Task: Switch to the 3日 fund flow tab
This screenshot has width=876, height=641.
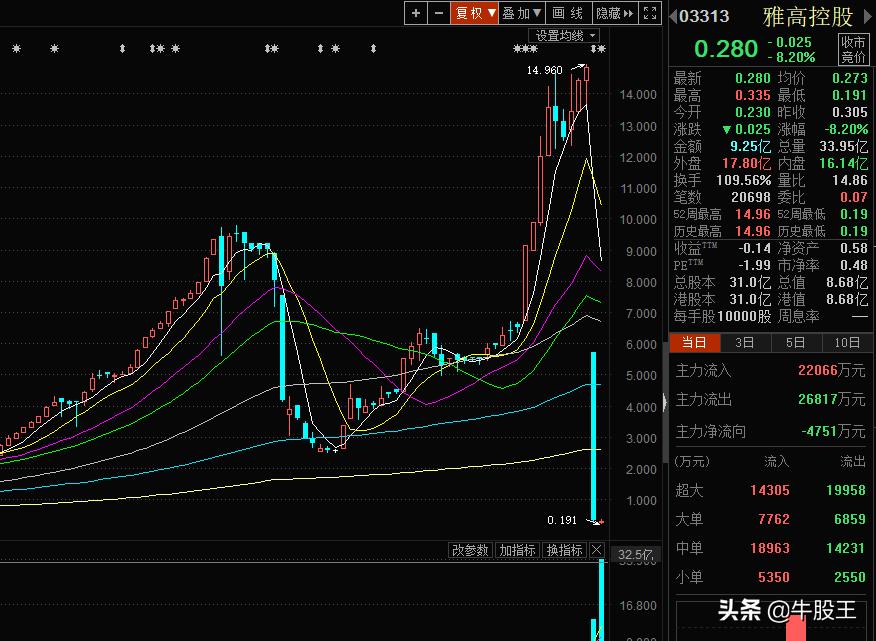Action: coord(744,342)
